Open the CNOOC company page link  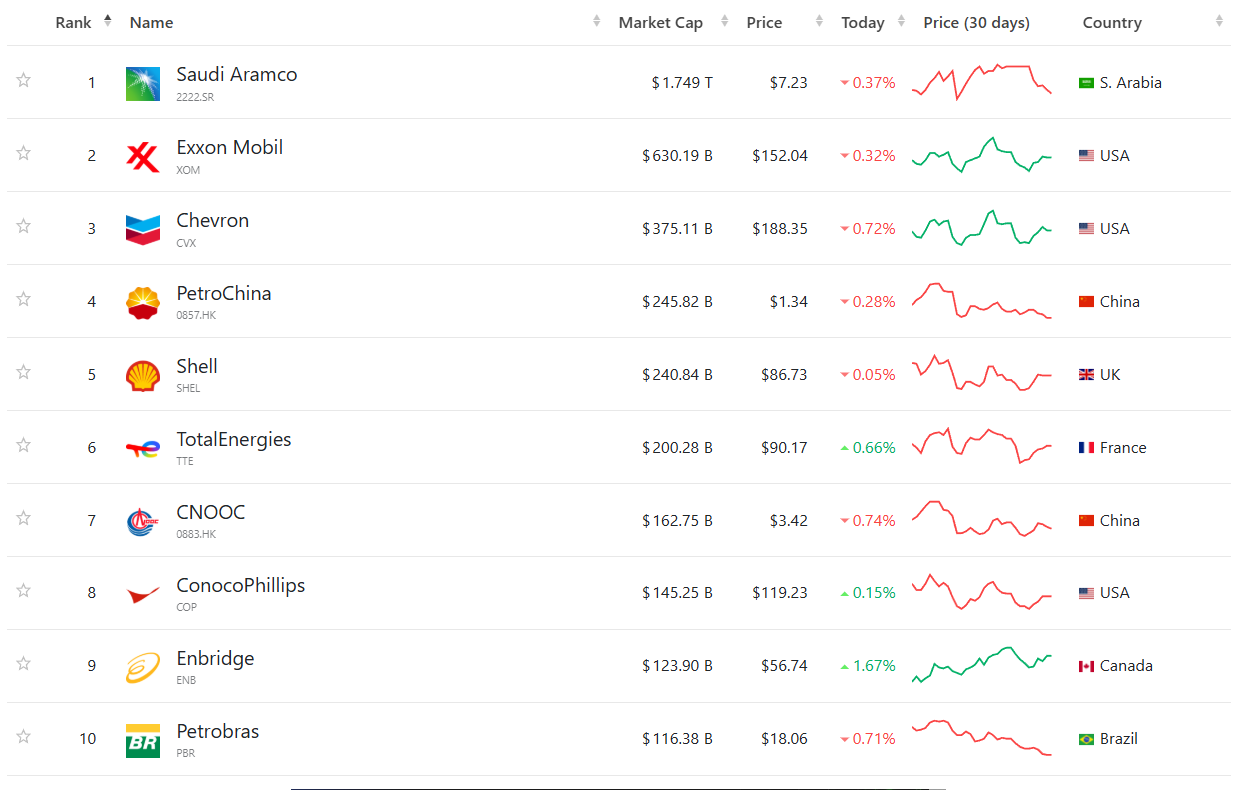point(211,513)
